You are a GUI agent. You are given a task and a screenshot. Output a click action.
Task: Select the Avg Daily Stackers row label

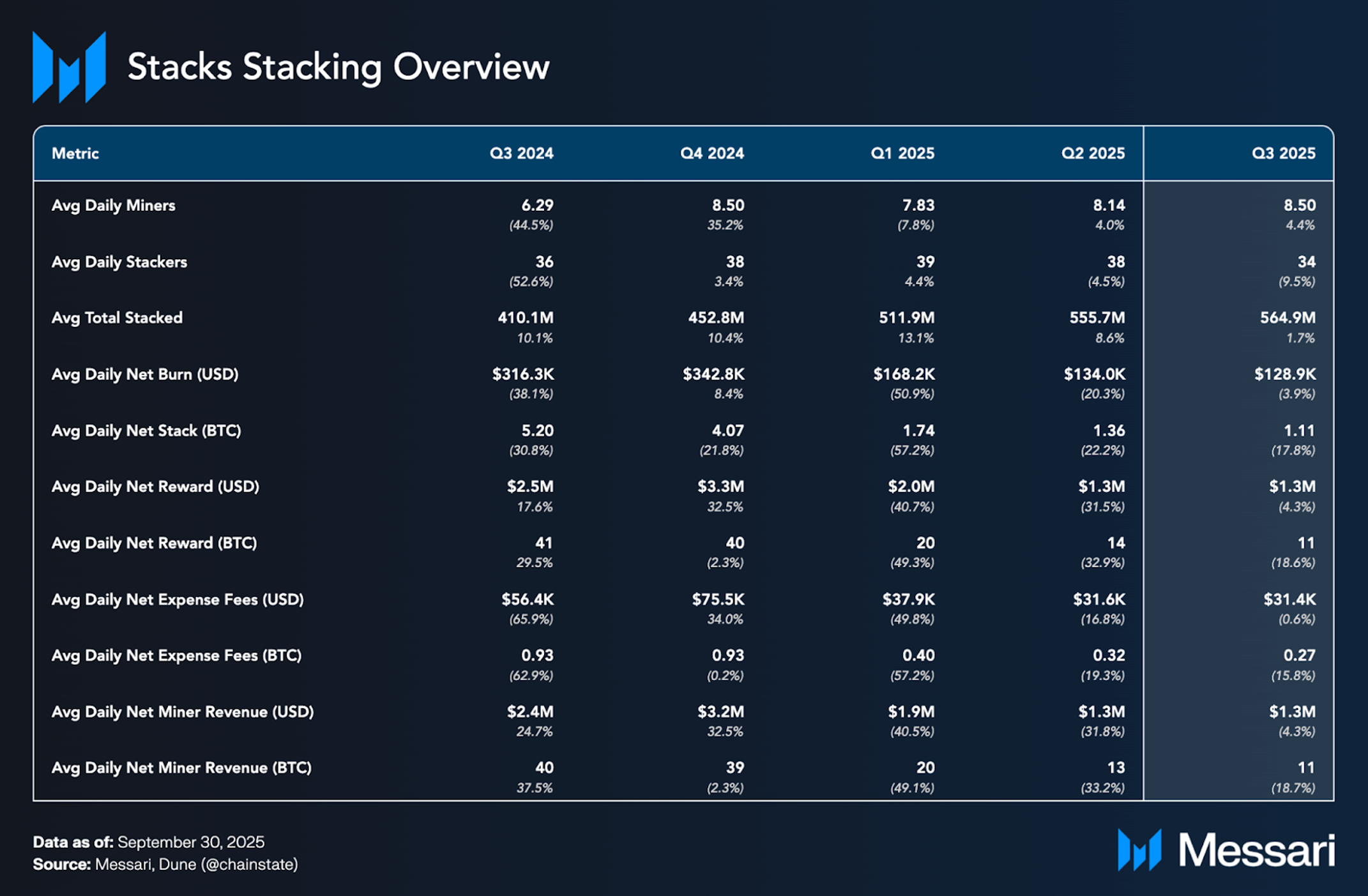[x=119, y=262]
